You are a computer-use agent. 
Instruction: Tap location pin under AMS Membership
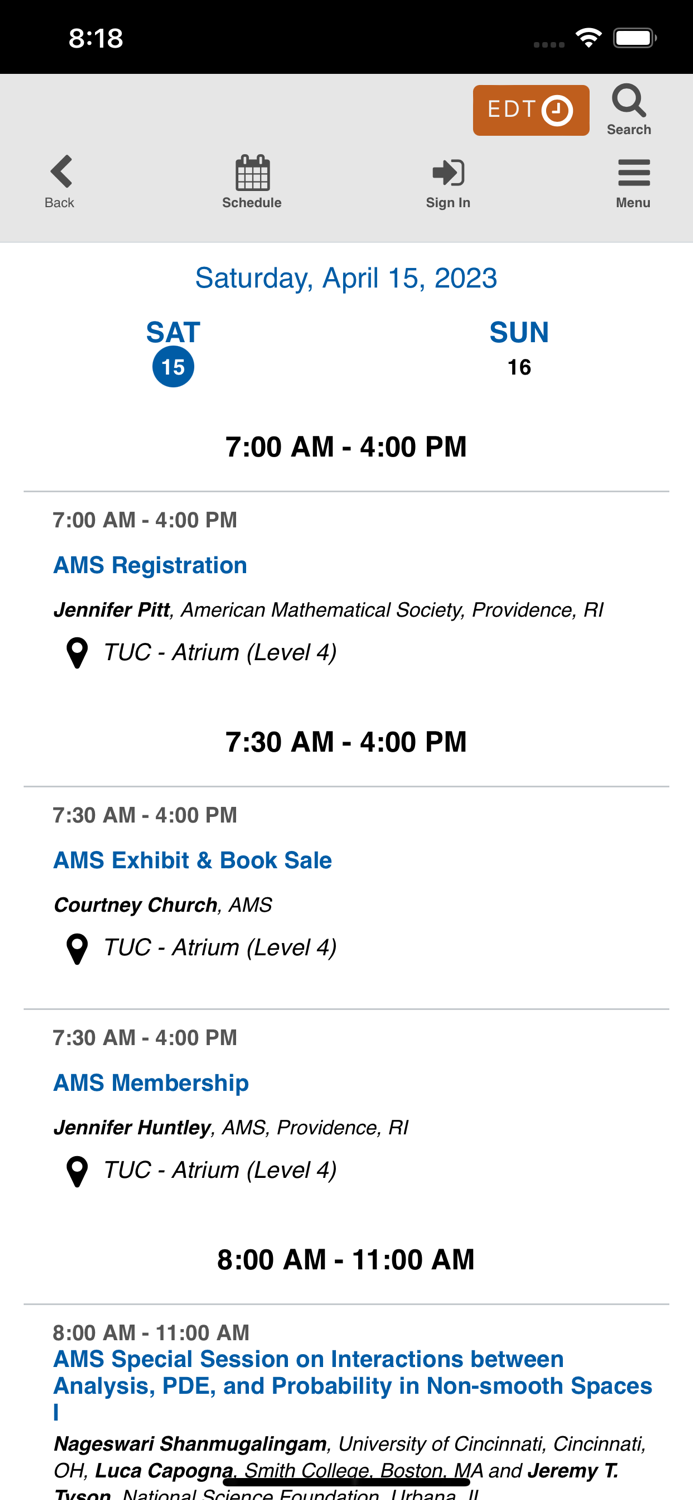click(x=77, y=1171)
